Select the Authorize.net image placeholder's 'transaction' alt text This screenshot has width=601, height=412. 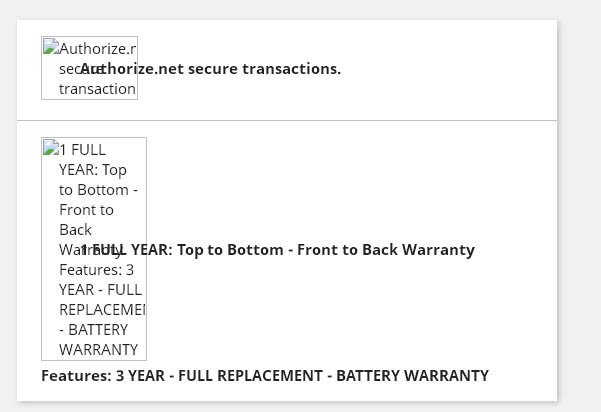coord(97,89)
